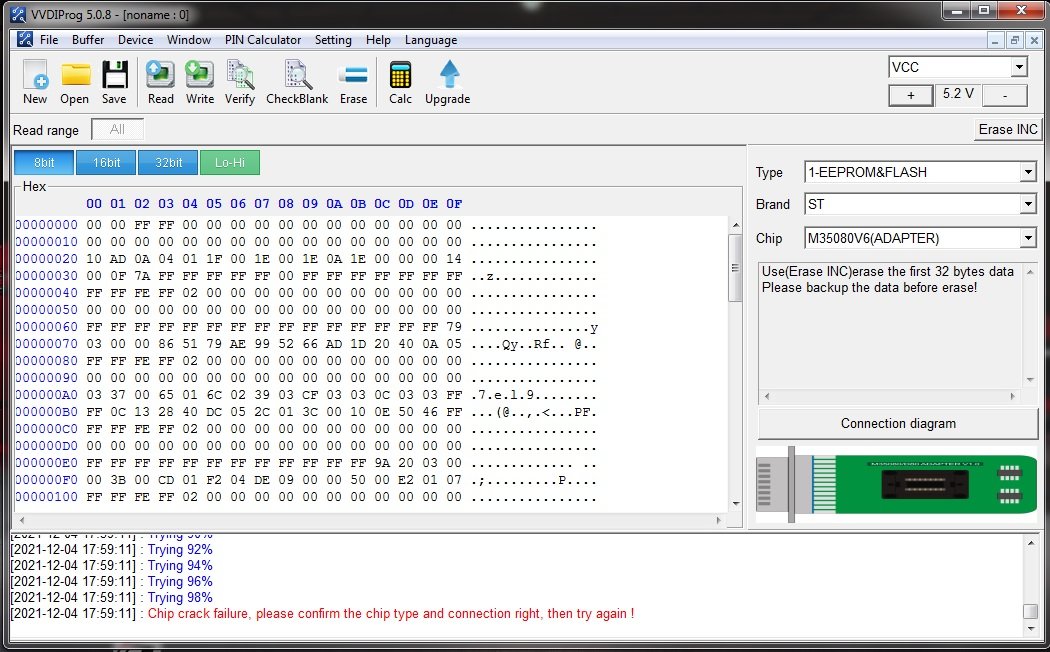Click the Erase toolbar icon
The height and width of the screenshot is (652, 1050).
coord(353,81)
